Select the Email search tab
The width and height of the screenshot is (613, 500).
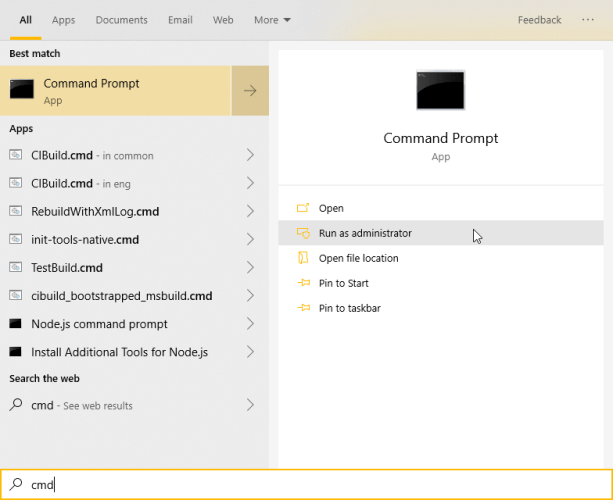coord(179,20)
